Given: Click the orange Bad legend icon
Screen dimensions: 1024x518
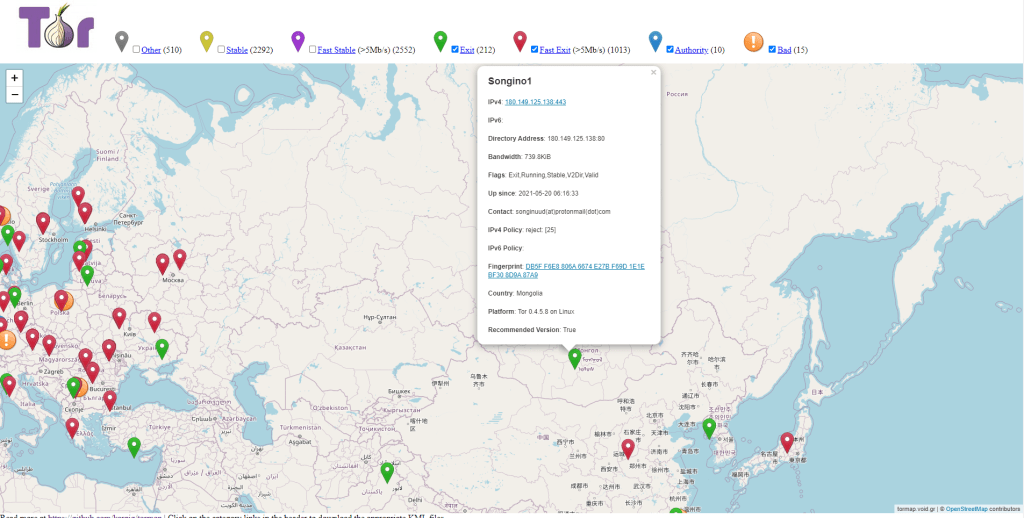Looking at the screenshot, I should point(754,42).
